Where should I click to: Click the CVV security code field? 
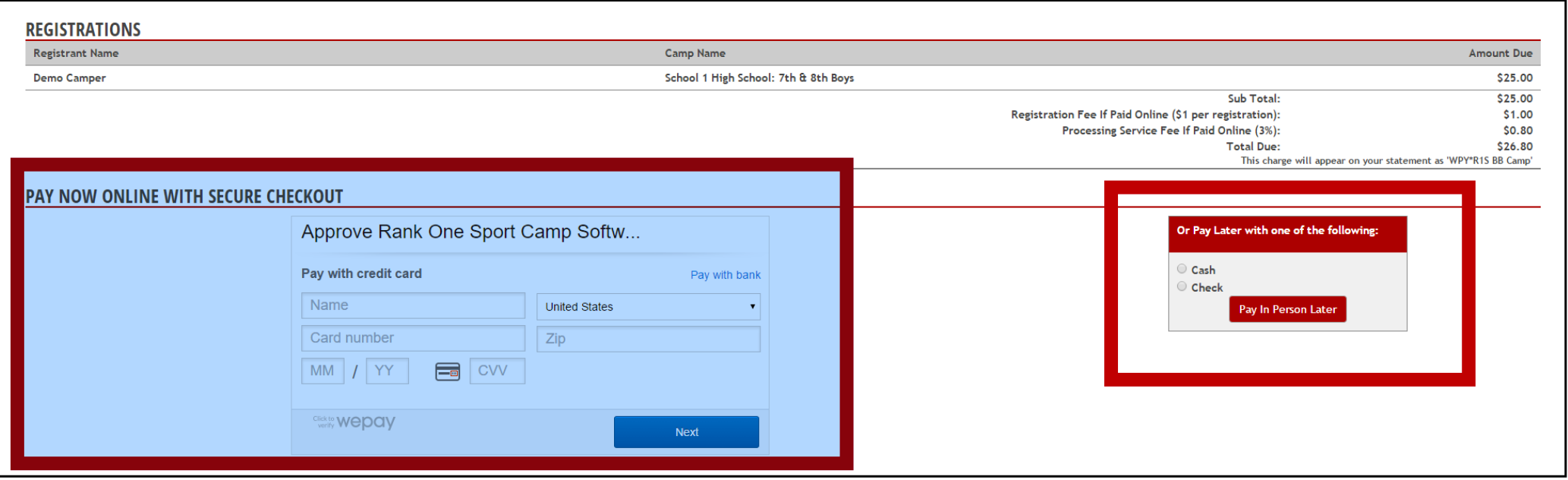(497, 371)
